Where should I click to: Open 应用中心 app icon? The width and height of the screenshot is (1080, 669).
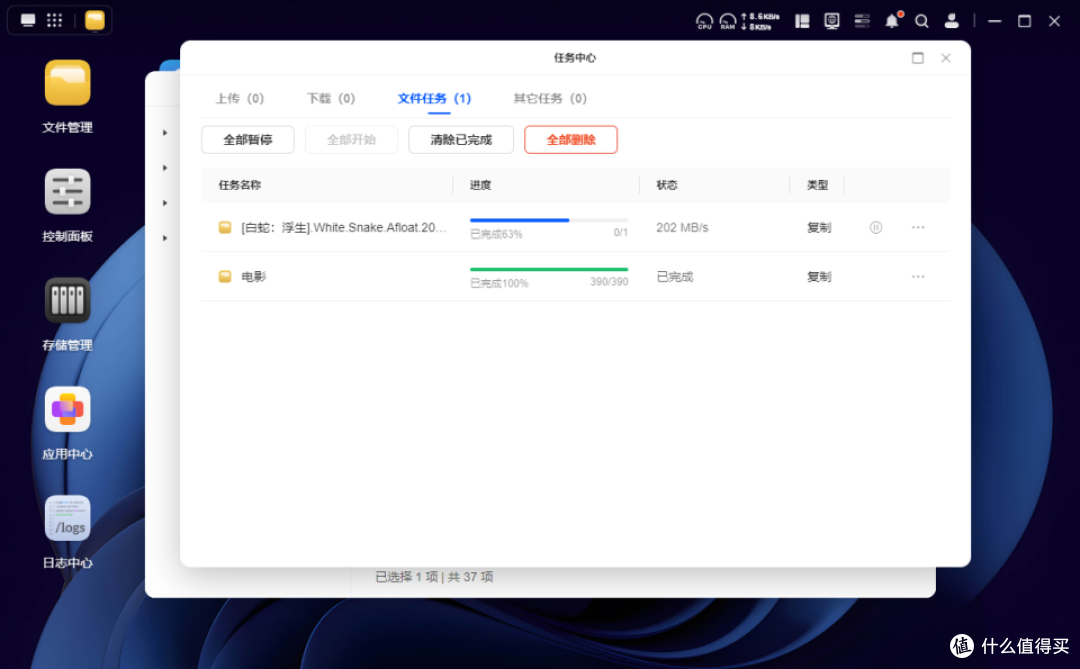pos(68,409)
